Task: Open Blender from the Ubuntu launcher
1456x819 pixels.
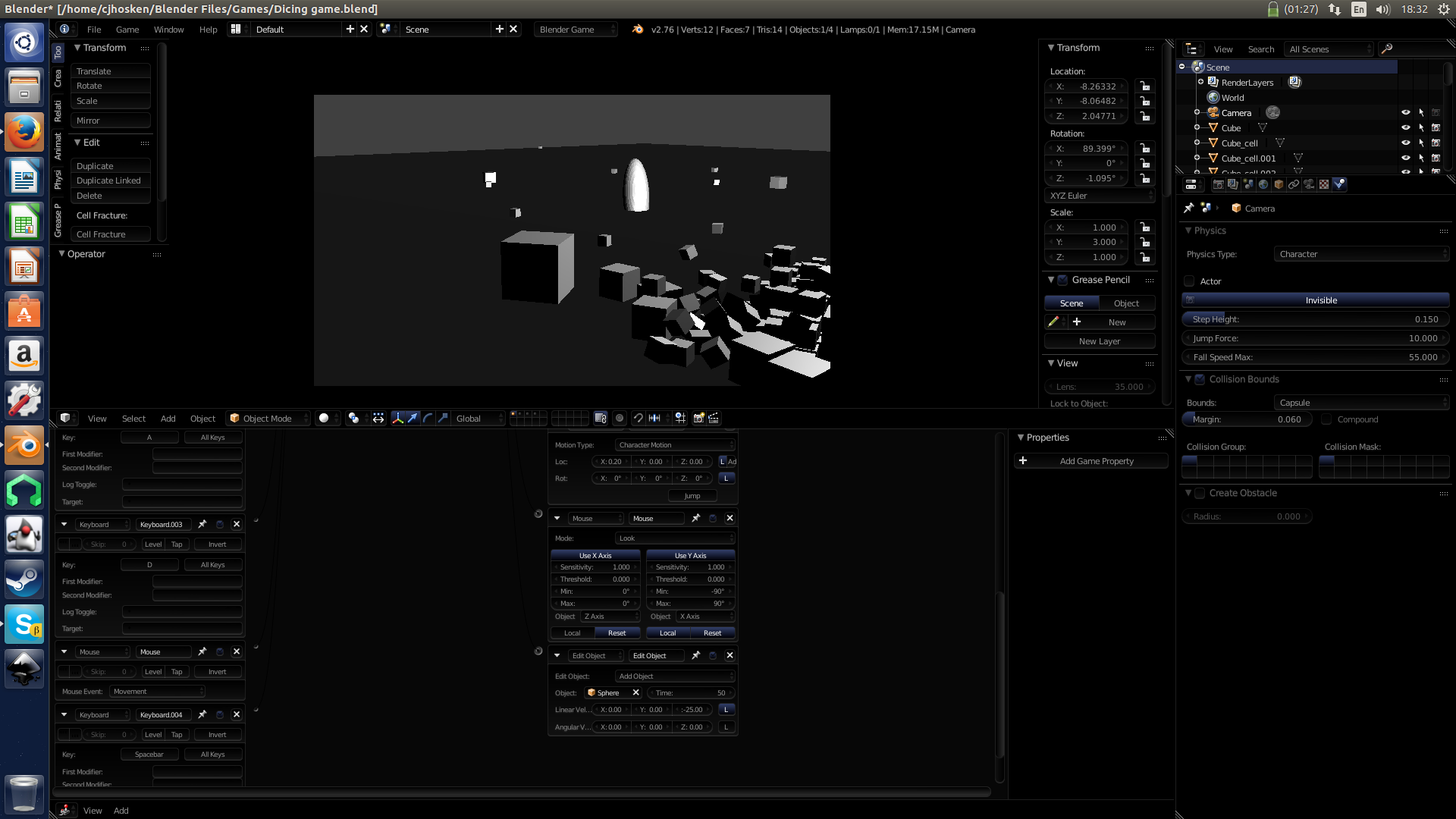Action: [x=24, y=445]
